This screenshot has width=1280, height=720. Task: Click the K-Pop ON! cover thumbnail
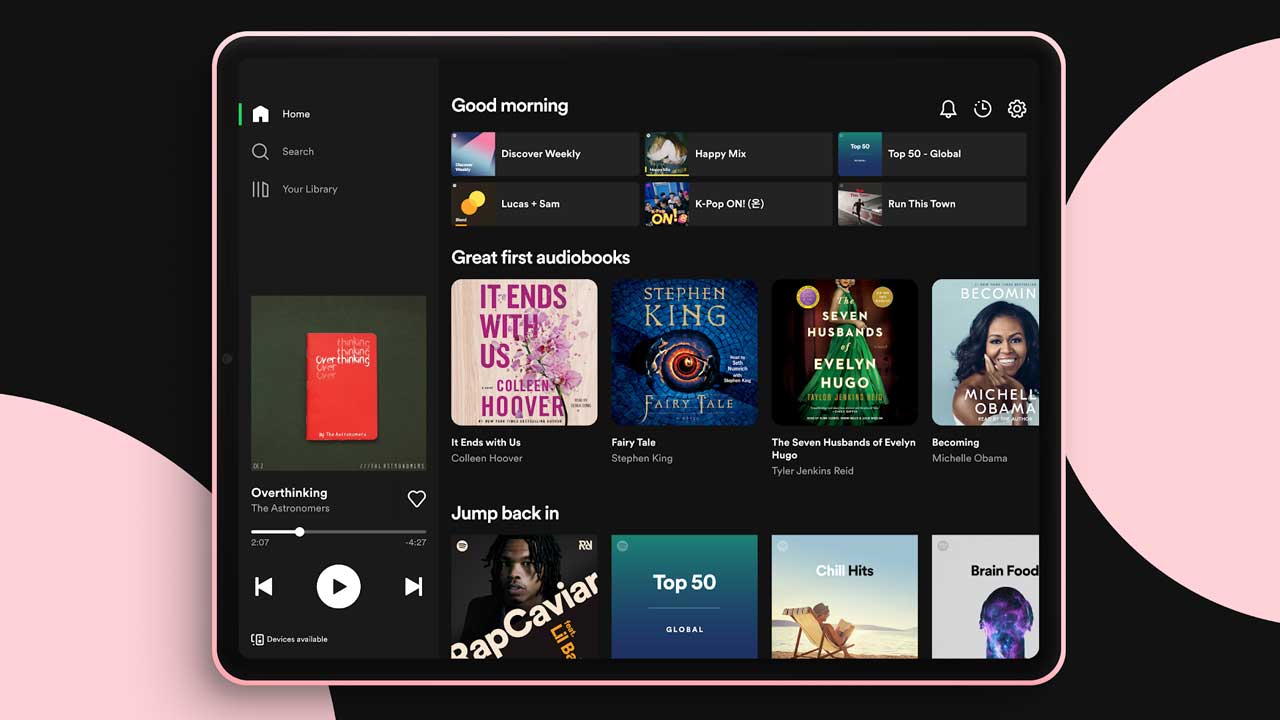click(x=666, y=204)
